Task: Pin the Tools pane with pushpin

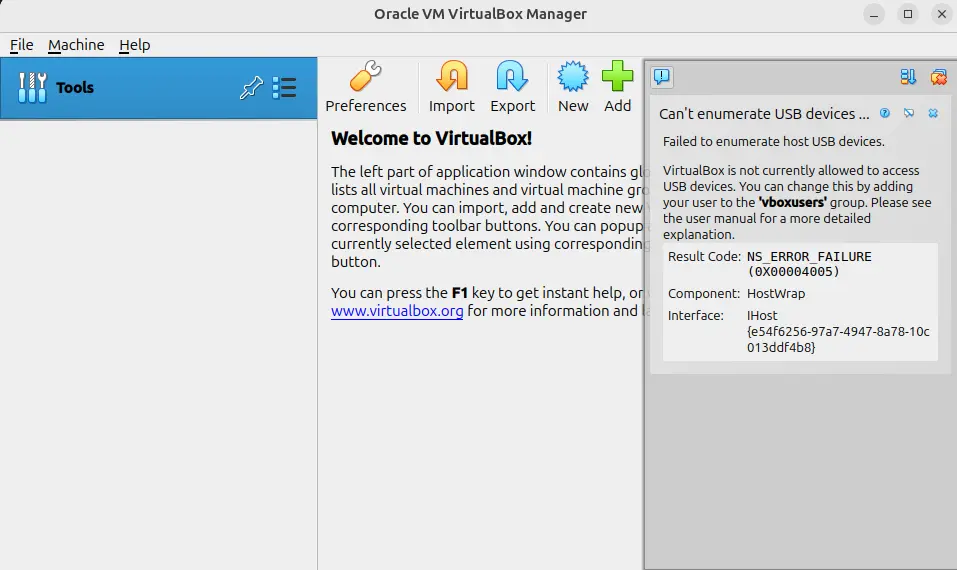Action: tap(251, 88)
